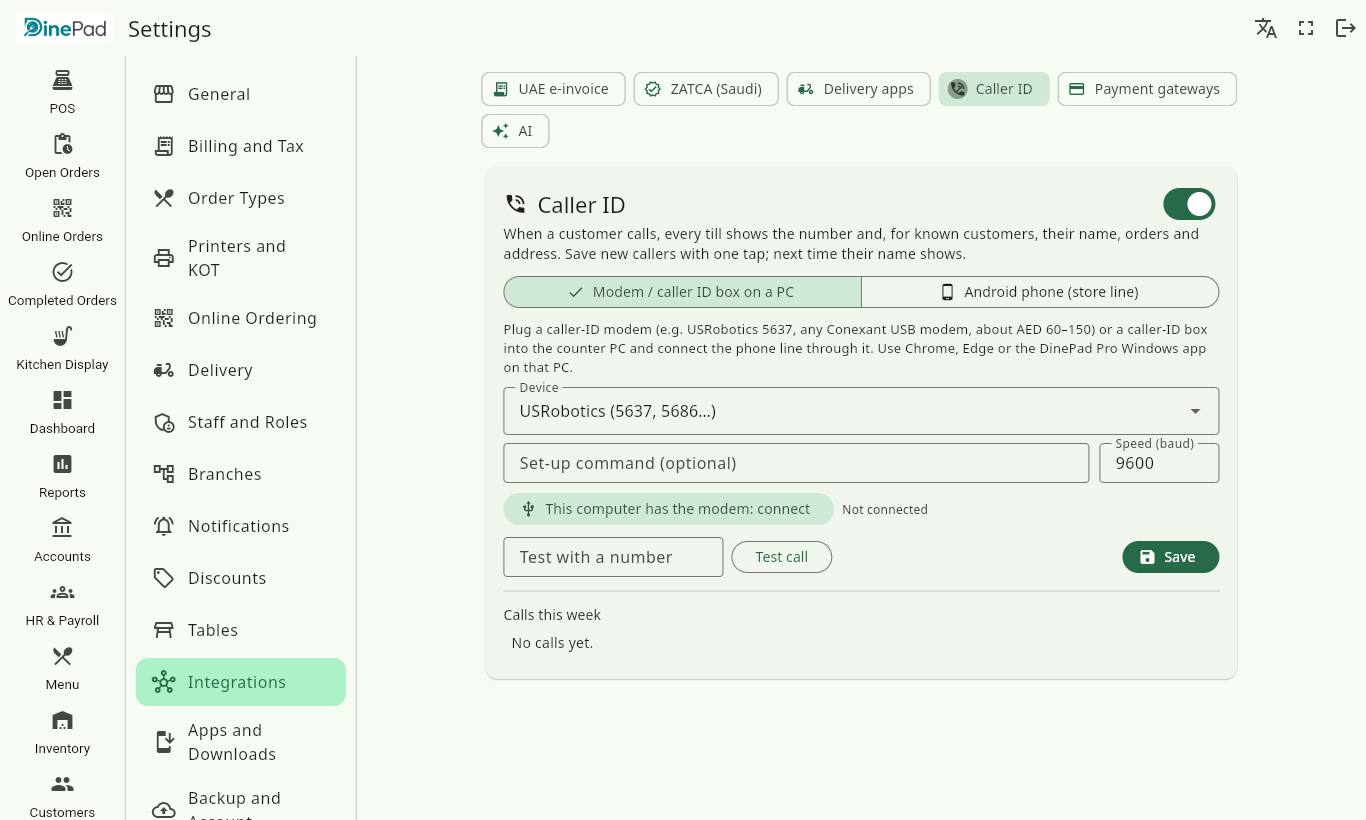Click the Test call button
The image size is (1366, 820).
(782, 557)
